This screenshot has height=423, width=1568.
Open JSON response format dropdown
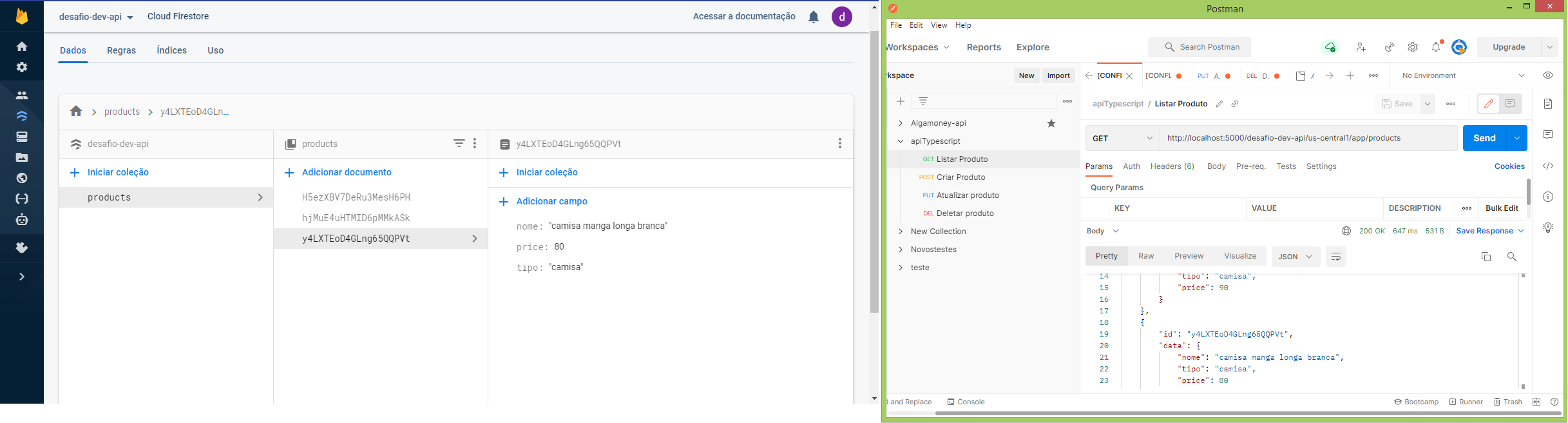click(x=1296, y=257)
